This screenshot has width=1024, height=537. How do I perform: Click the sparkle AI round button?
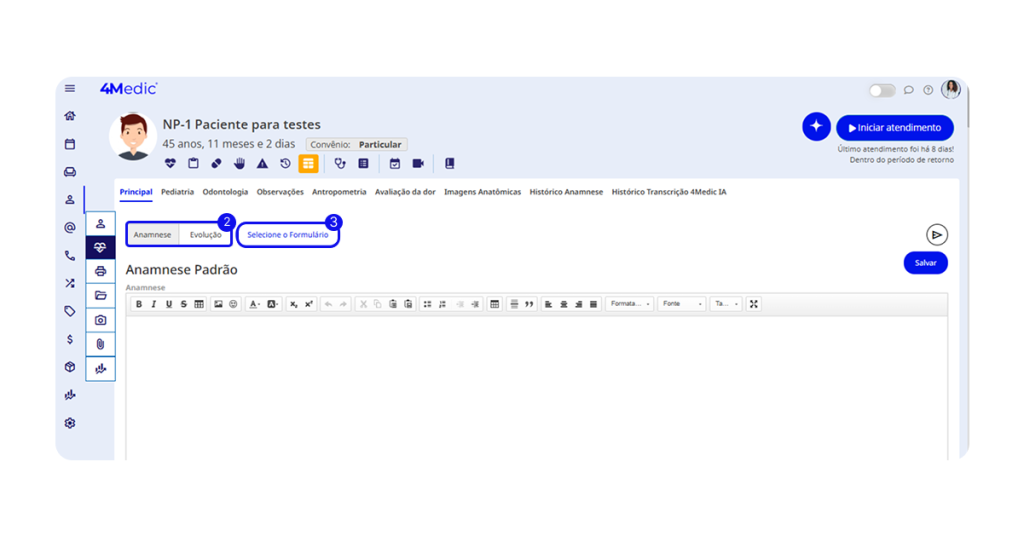816,127
